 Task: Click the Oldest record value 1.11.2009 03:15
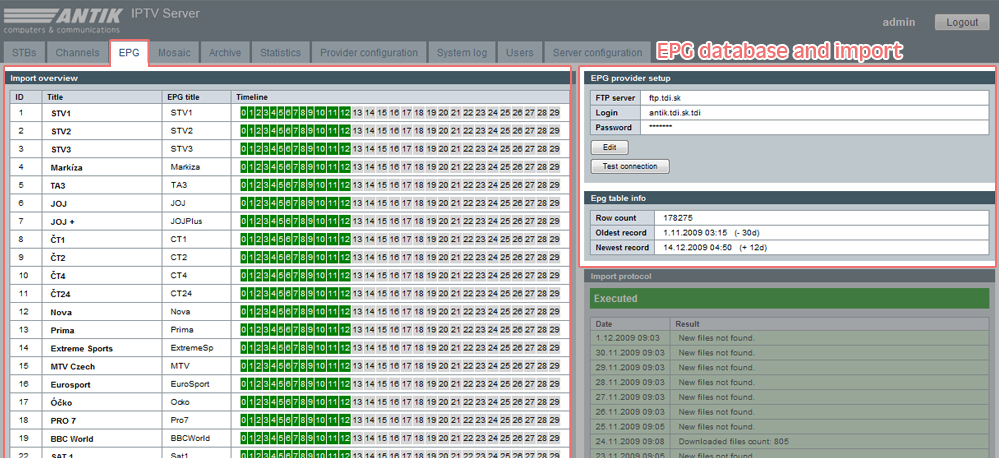coord(695,233)
